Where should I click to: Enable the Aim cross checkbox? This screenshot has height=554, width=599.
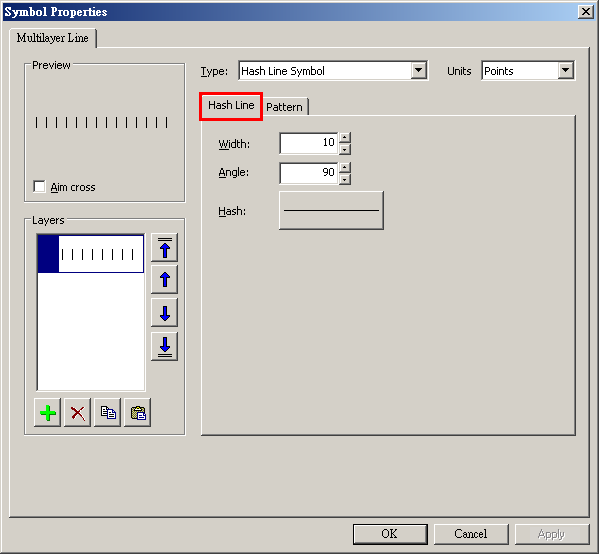[x=39, y=187]
